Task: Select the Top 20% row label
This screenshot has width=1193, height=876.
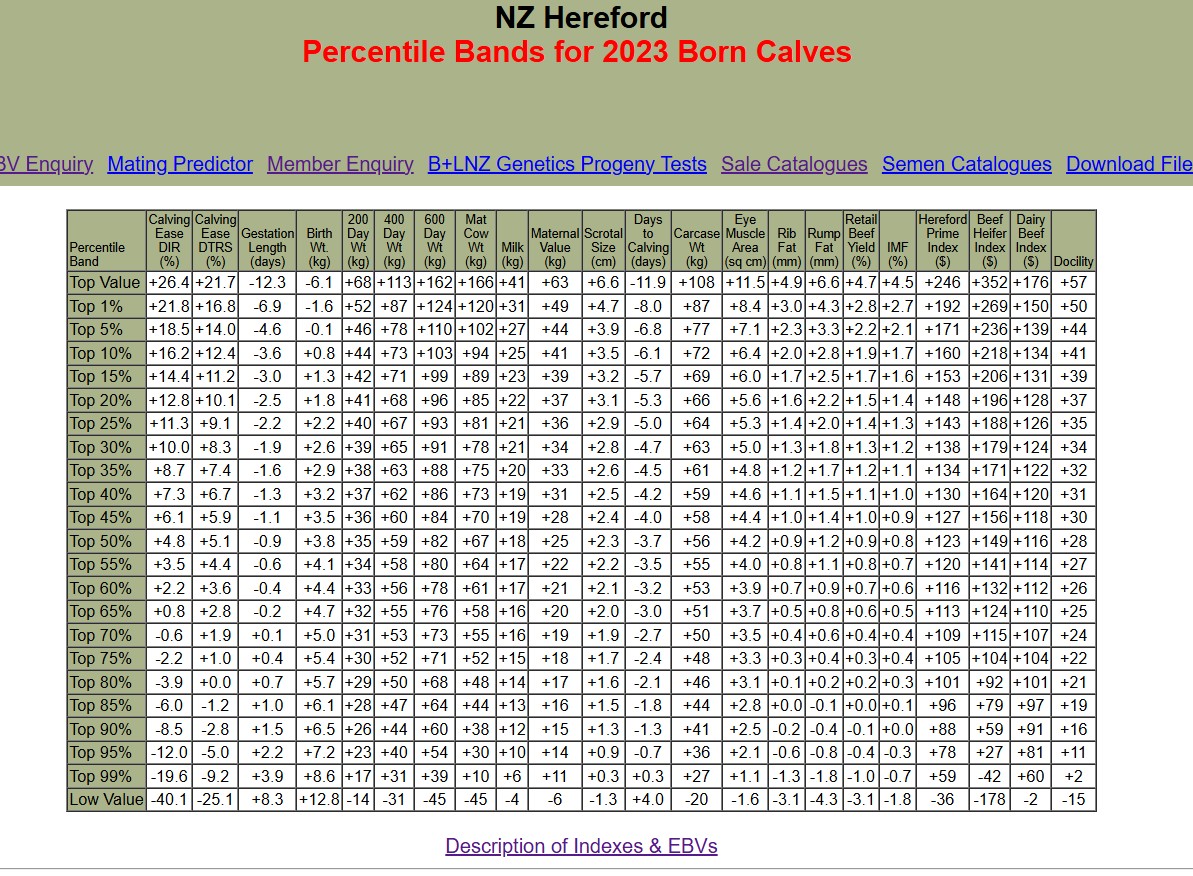Action: [x=107, y=400]
